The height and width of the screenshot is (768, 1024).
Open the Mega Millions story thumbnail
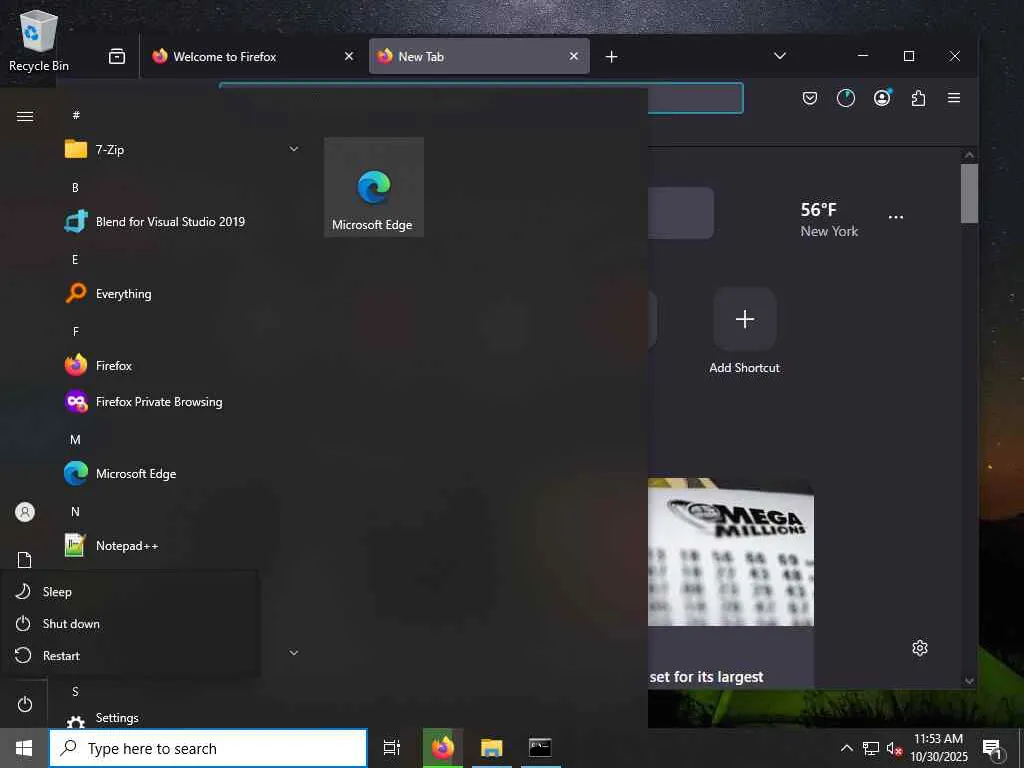pos(731,552)
